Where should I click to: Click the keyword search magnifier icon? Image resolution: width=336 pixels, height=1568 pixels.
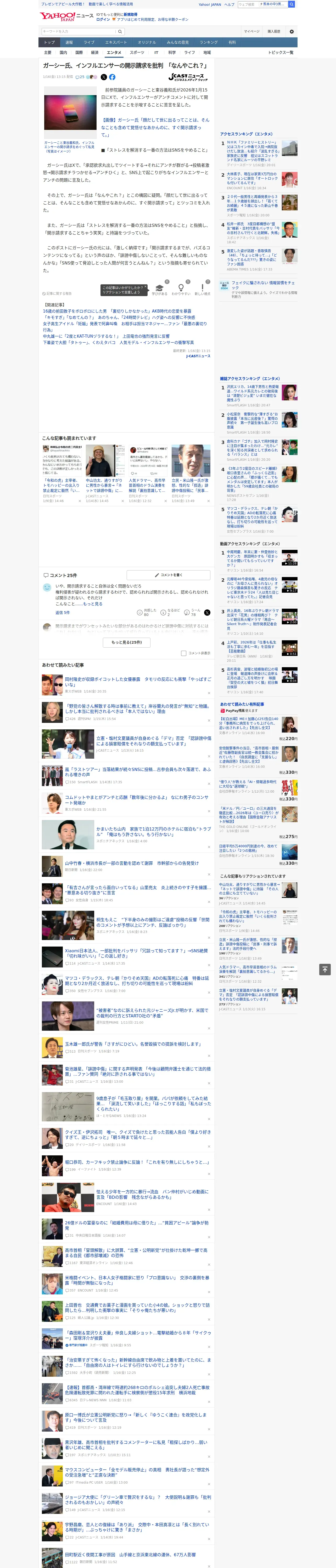120,32
